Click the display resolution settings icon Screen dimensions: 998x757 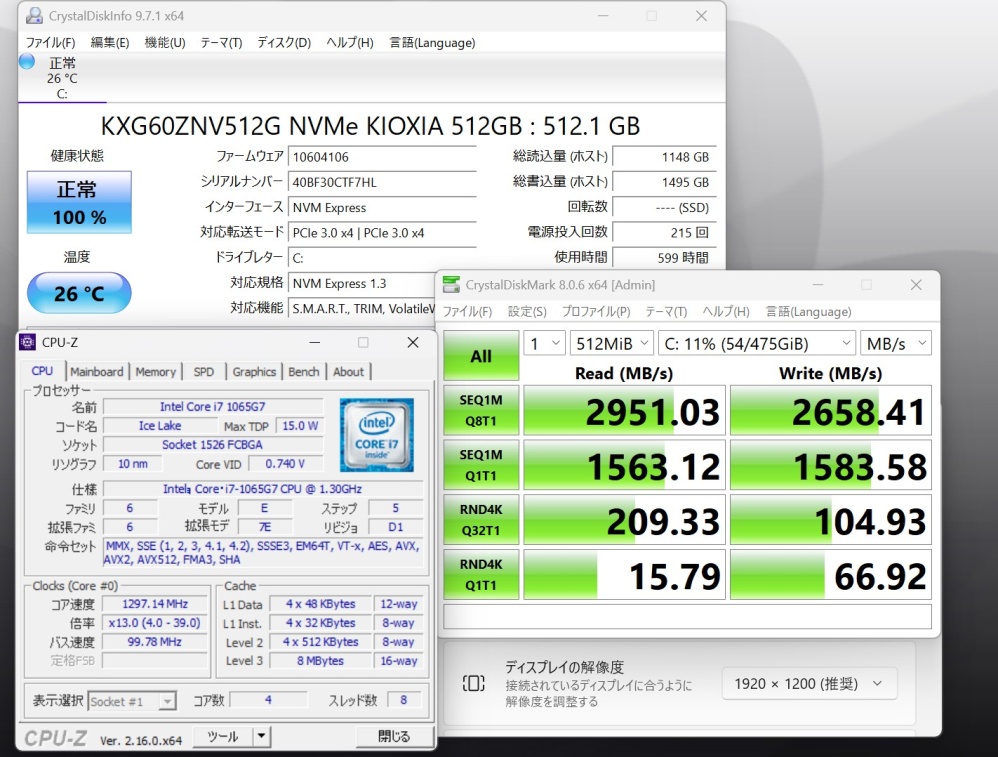point(474,684)
